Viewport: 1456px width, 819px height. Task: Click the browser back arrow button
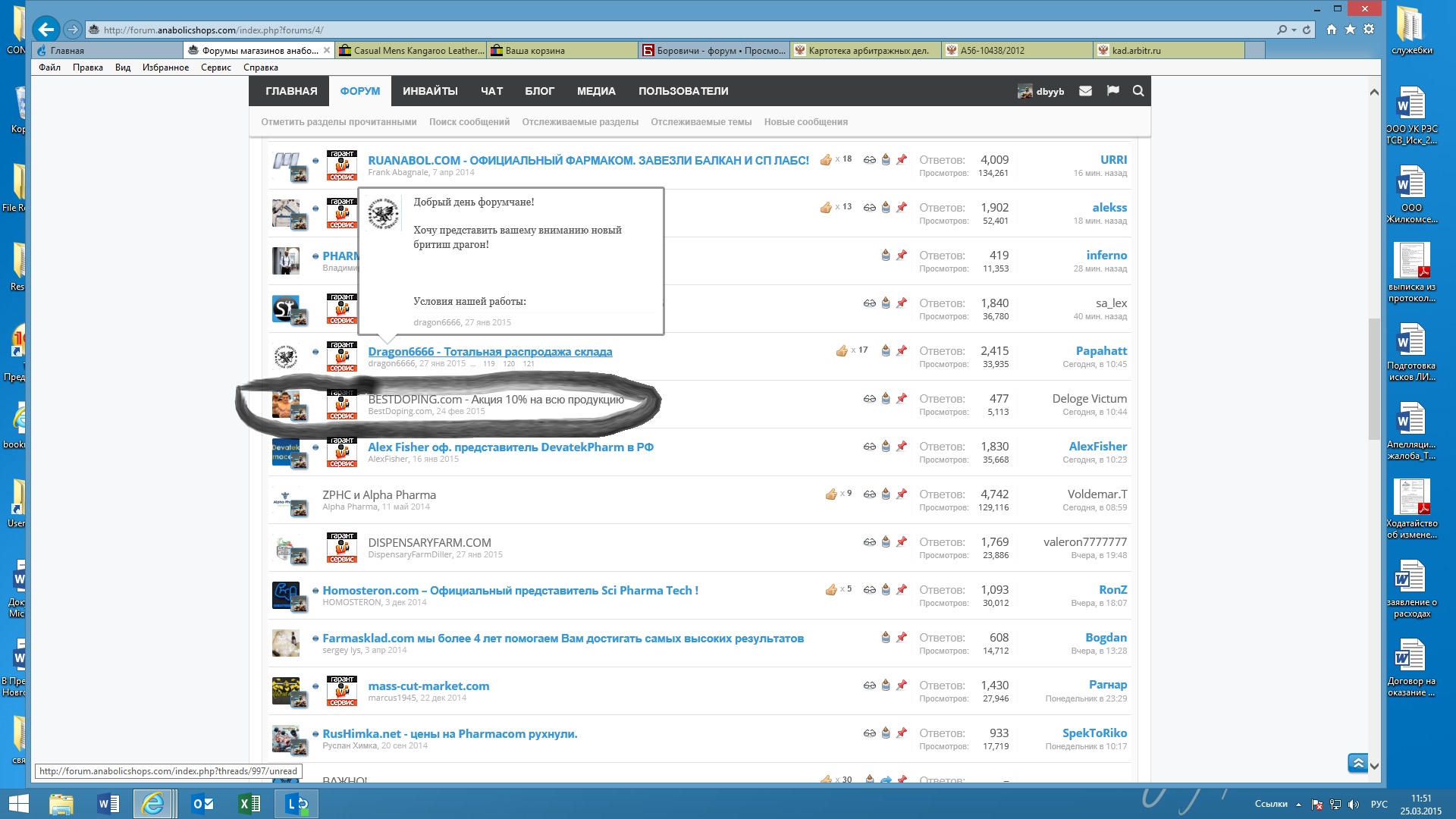click(46, 30)
